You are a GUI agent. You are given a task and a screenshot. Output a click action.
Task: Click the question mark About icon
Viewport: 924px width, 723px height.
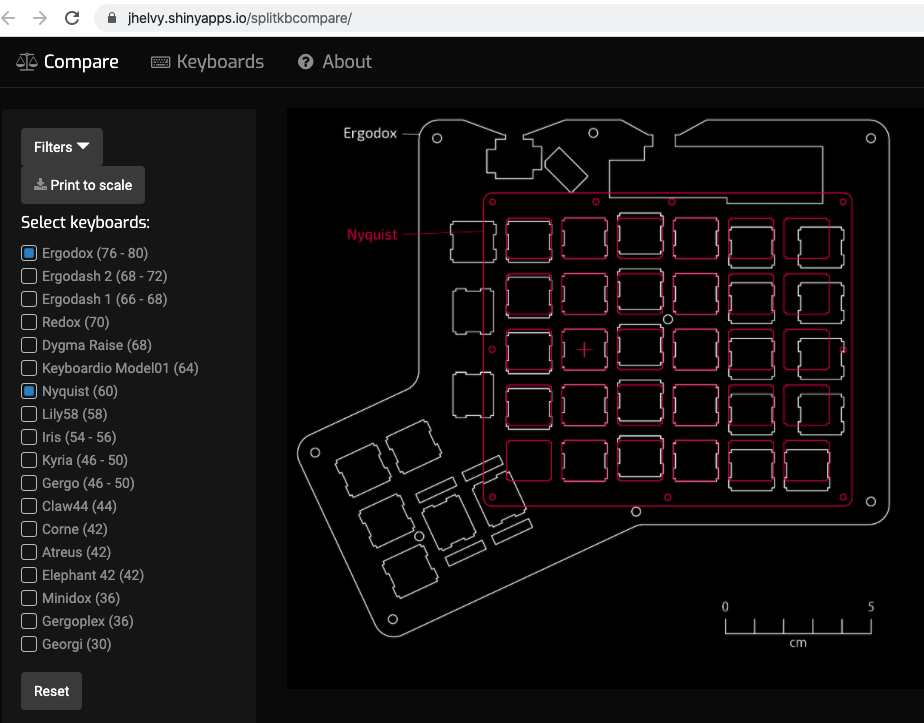point(305,62)
